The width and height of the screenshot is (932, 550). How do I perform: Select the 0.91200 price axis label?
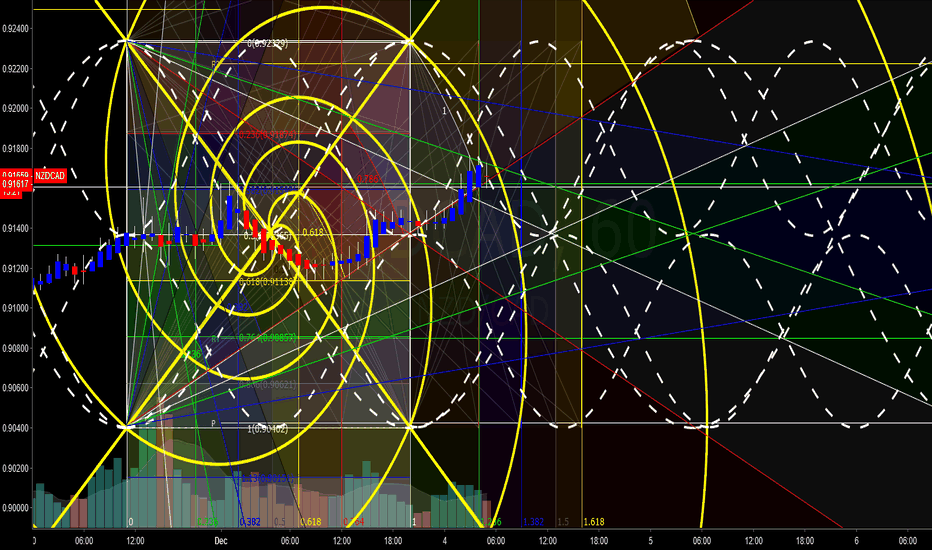(x=15, y=269)
